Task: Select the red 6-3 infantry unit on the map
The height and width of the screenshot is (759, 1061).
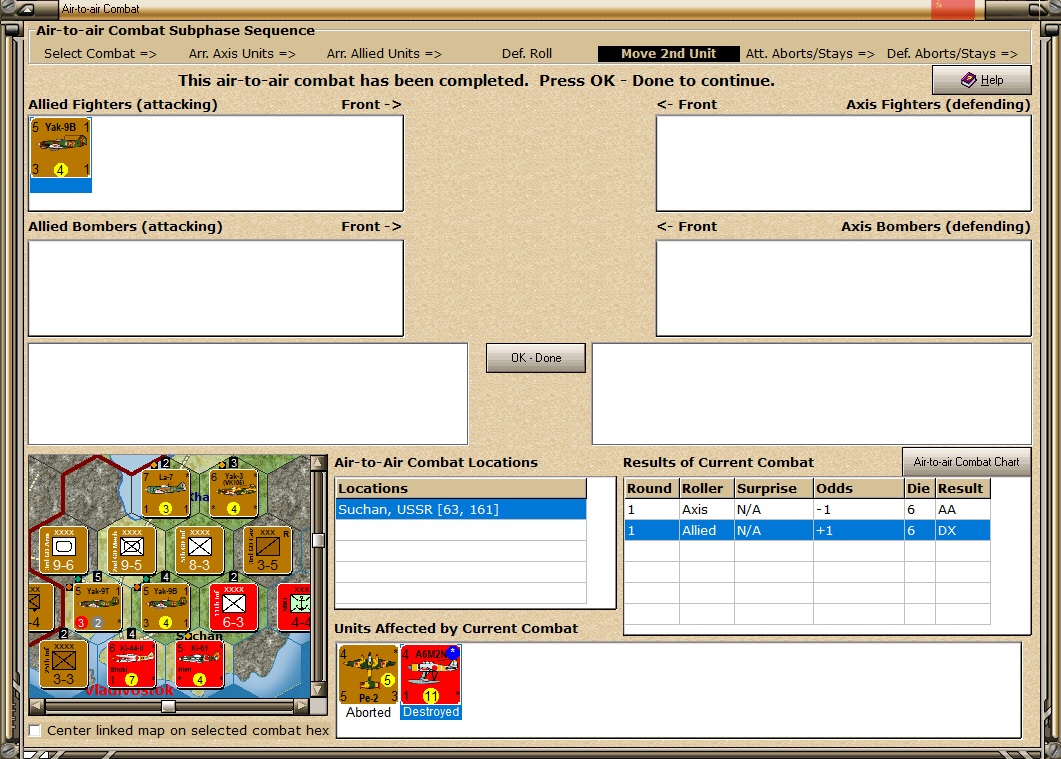Action: click(x=233, y=607)
